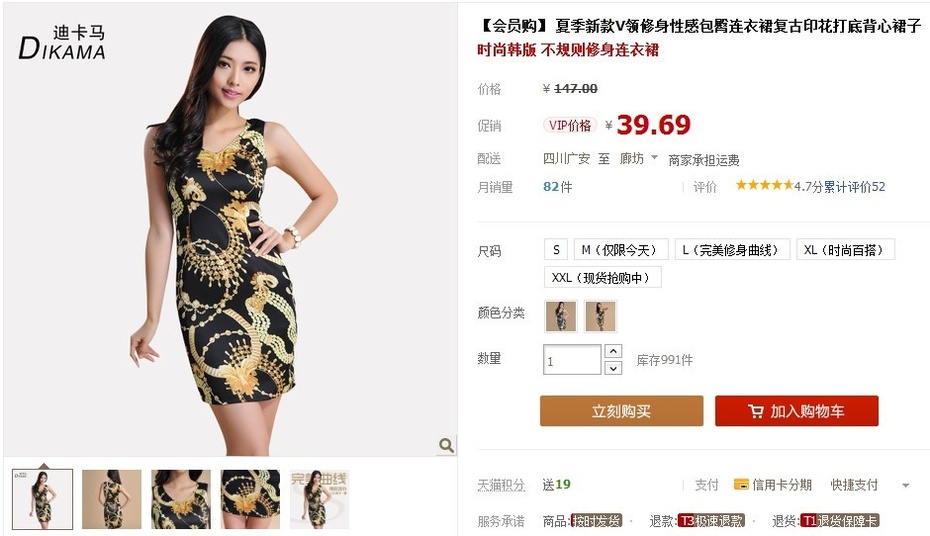
Task: View the back-view dress thumbnail
Action: point(112,499)
